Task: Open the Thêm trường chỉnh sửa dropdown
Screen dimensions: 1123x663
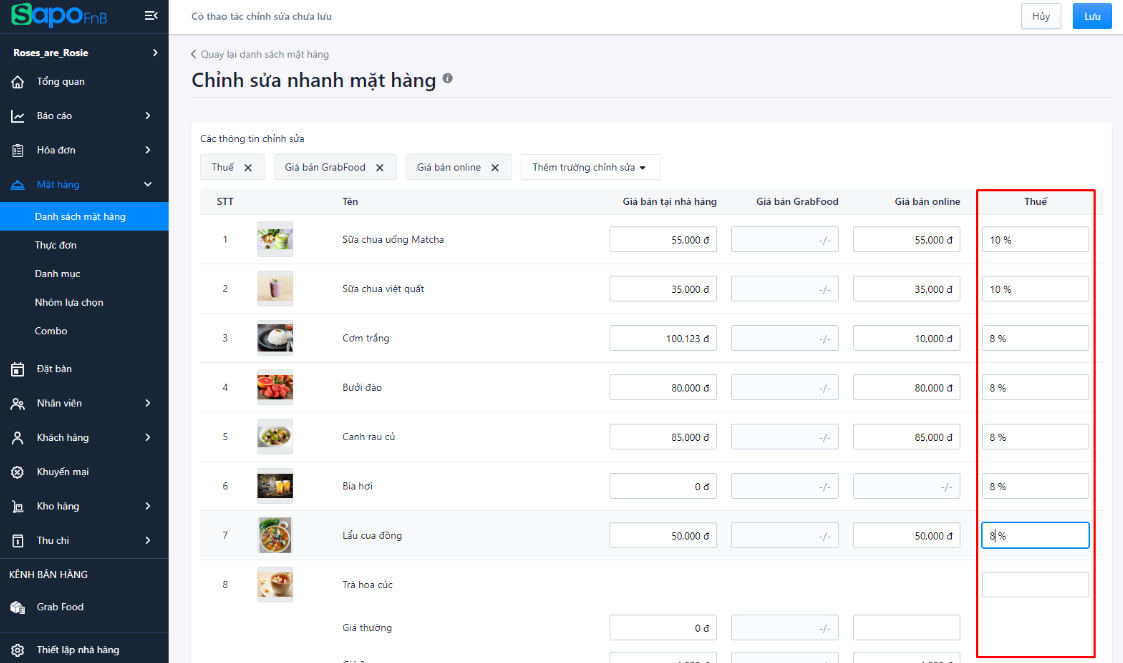Action: (x=590, y=167)
